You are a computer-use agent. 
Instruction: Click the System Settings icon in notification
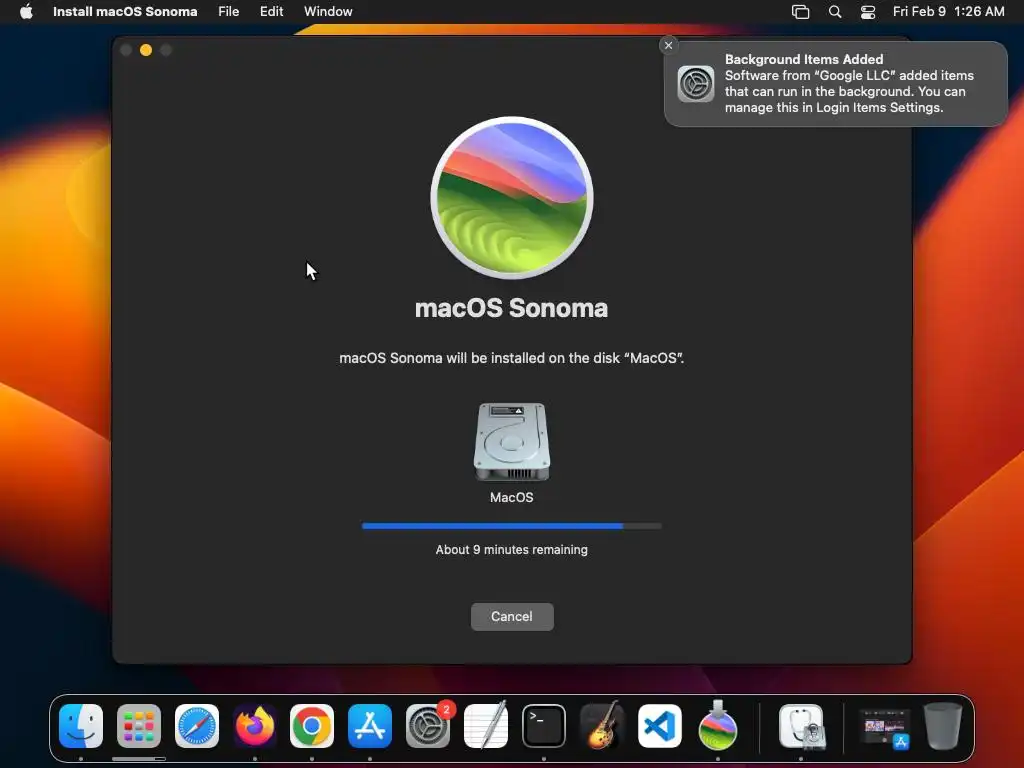tap(696, 84)
